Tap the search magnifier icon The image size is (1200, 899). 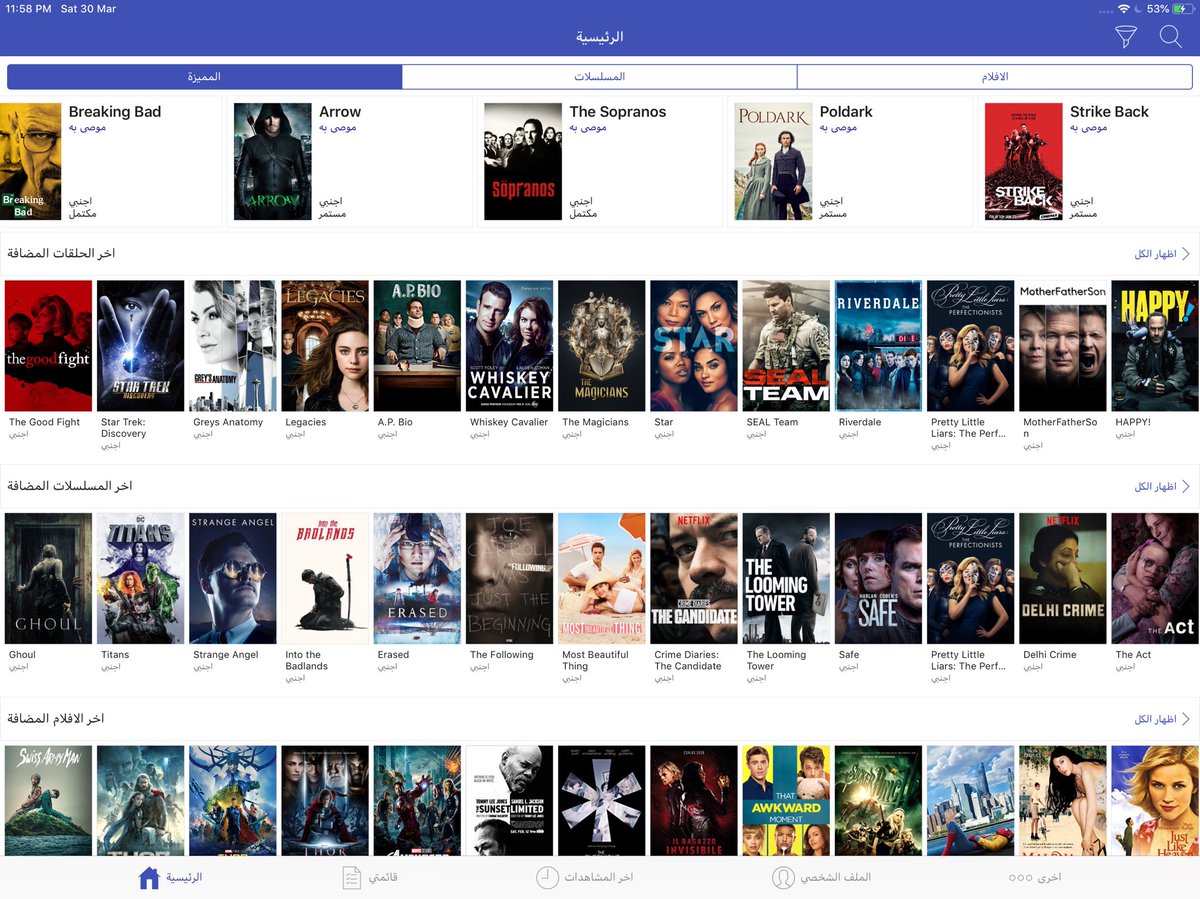click(1170, 37)
